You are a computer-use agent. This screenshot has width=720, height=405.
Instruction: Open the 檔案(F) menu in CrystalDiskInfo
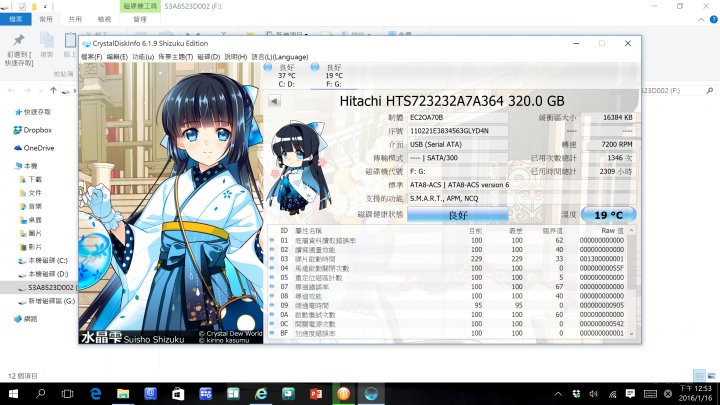coord(91,57)
